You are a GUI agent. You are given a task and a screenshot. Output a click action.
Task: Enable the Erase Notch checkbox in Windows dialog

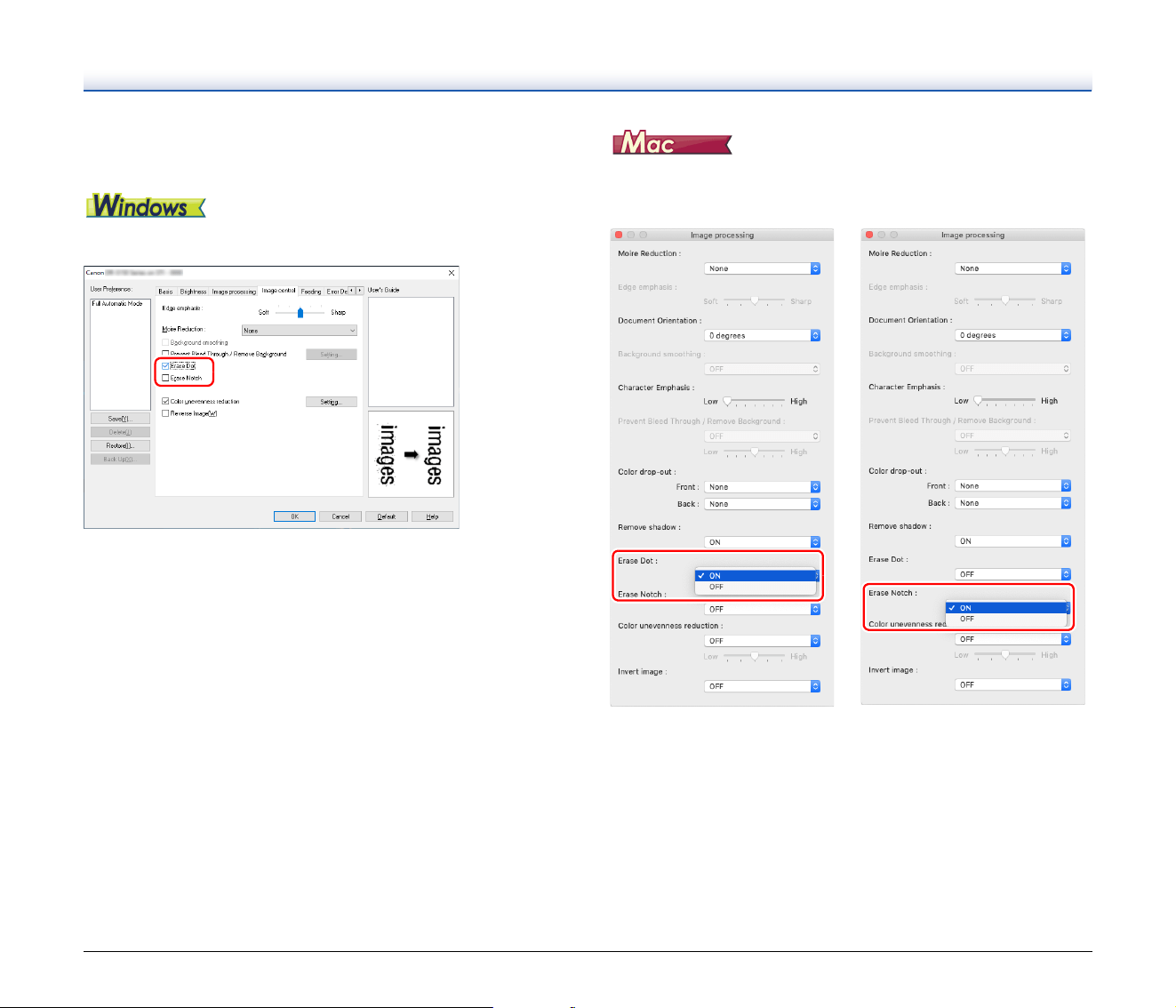(x=165, y=378)
